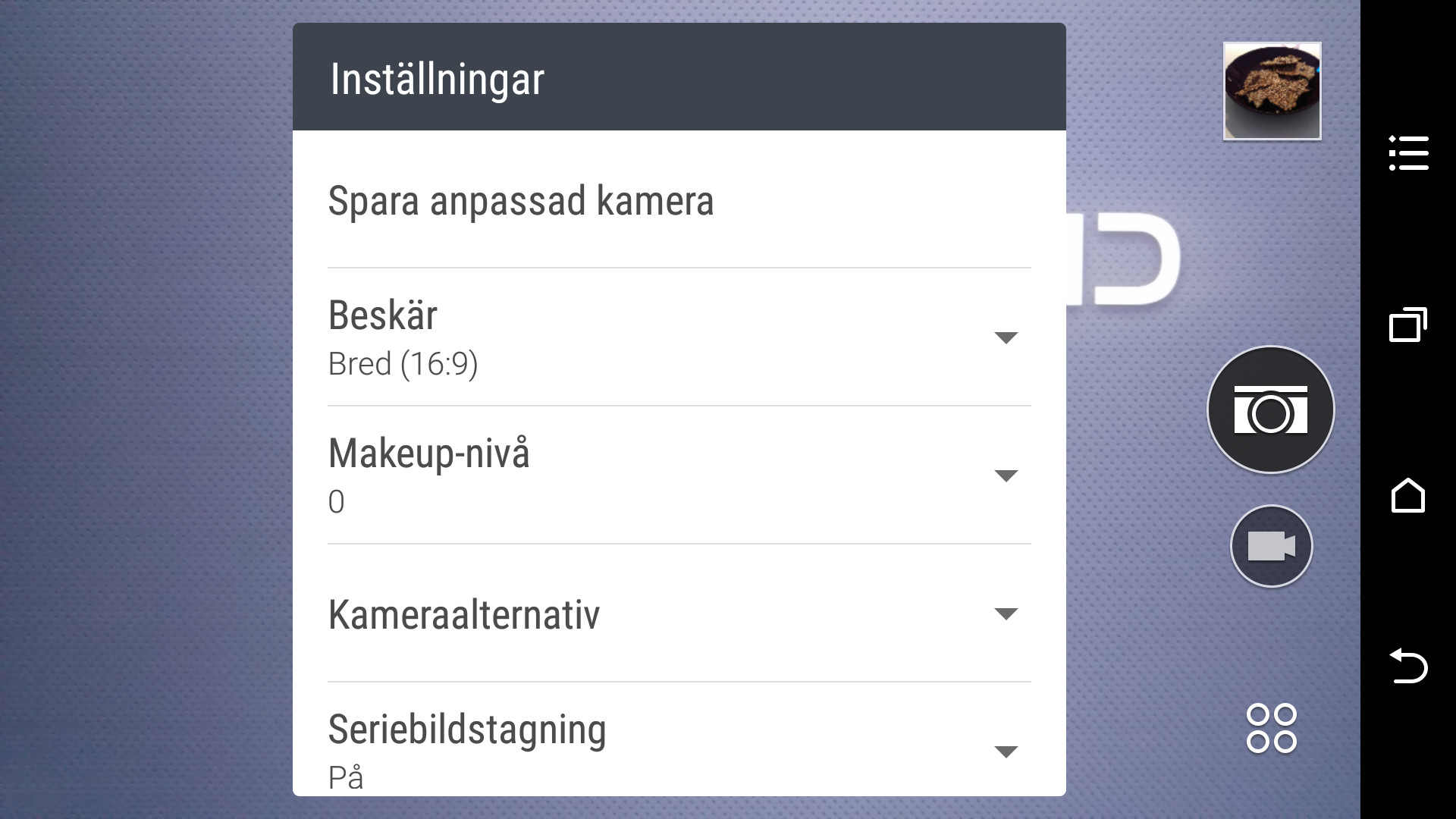Open camera modes four-circle icon

(1271, 728)
